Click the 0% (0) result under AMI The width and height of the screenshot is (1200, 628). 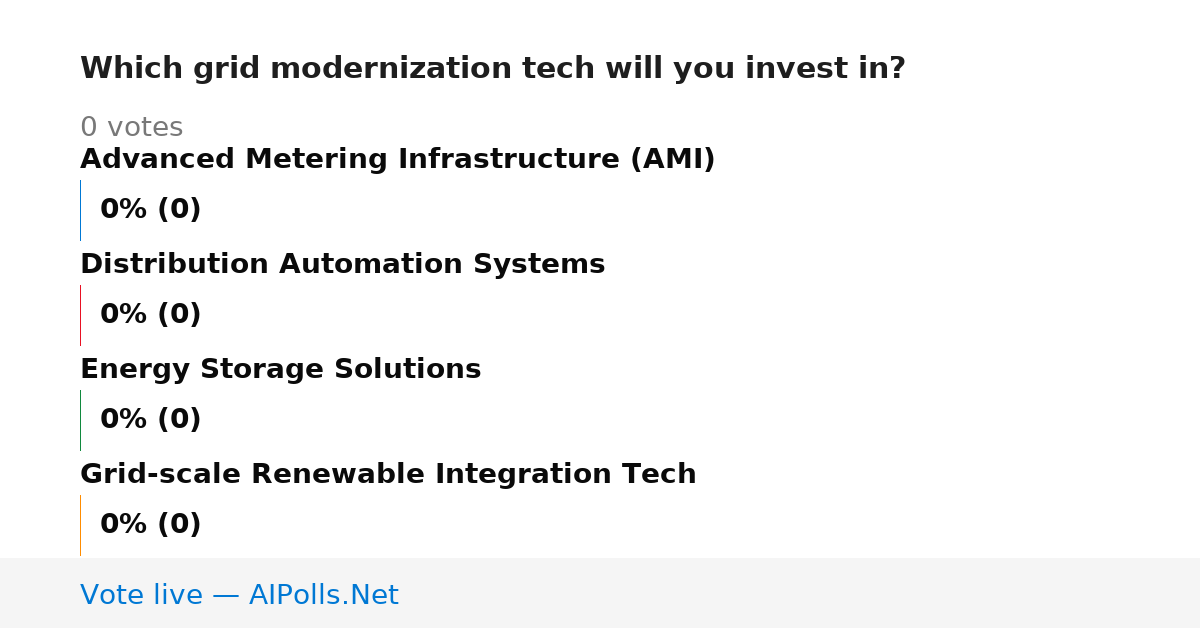pos(150,210)
